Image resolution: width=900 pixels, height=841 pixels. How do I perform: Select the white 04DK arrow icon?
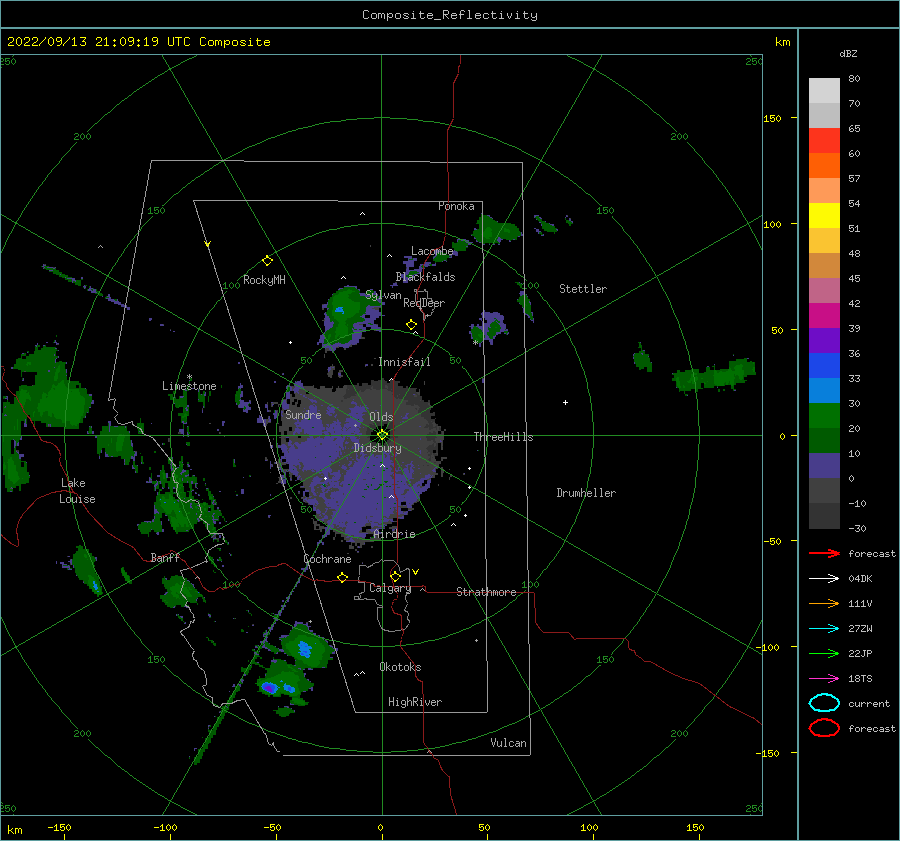[824, 578]
